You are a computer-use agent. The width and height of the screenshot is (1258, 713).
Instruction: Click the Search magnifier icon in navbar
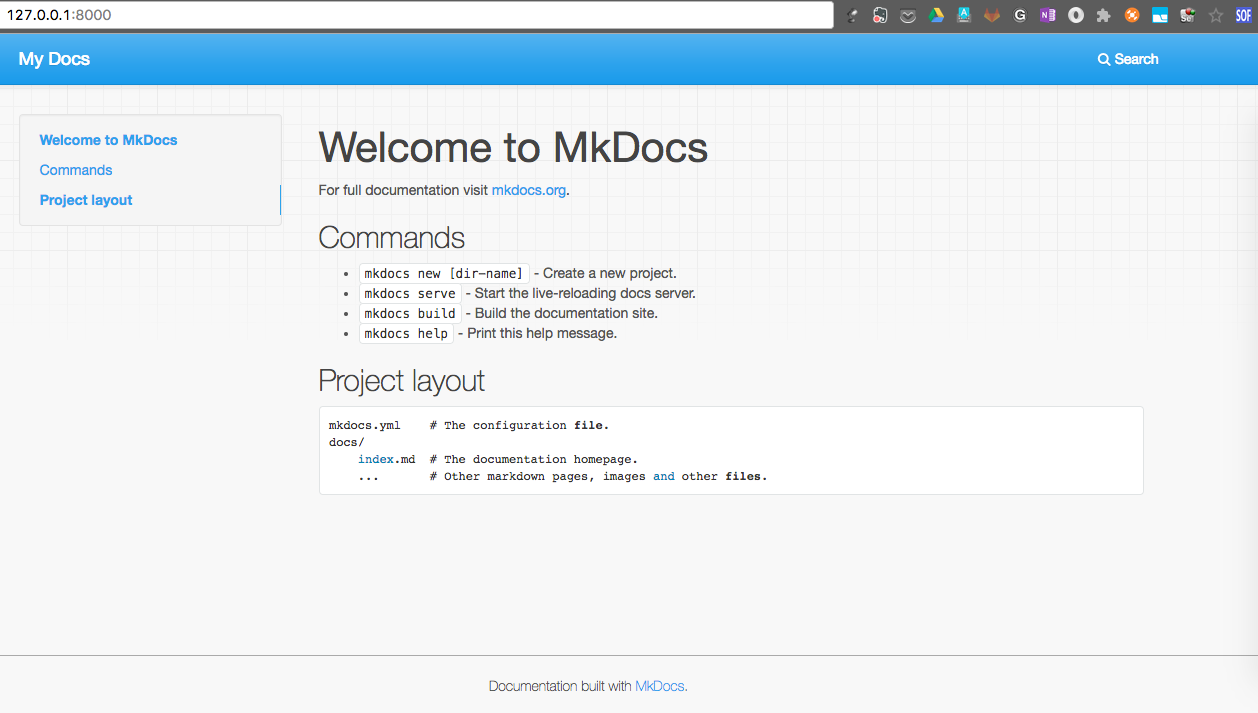click(x=1104, y=60)
